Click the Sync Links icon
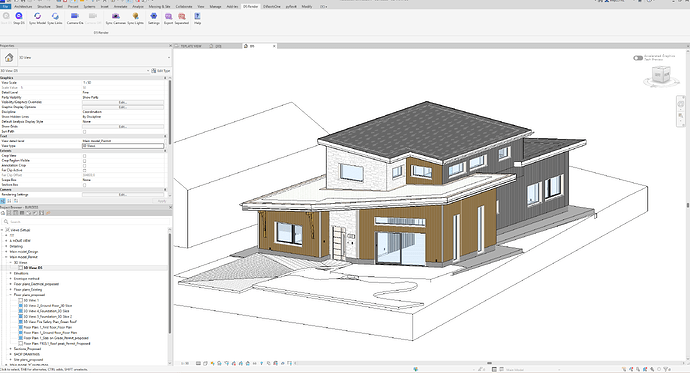The height and width of the screenshot is (373, 690). click(55, 16)
